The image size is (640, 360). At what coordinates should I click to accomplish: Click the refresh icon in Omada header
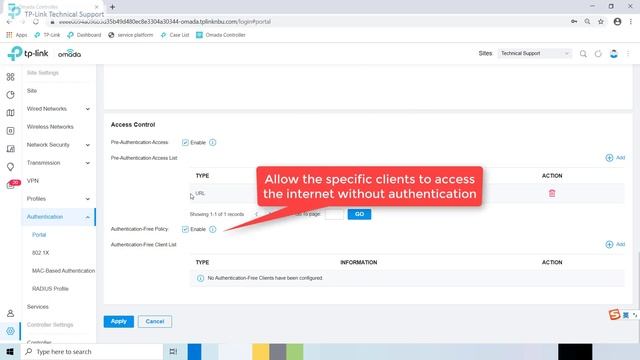(598, 53)
